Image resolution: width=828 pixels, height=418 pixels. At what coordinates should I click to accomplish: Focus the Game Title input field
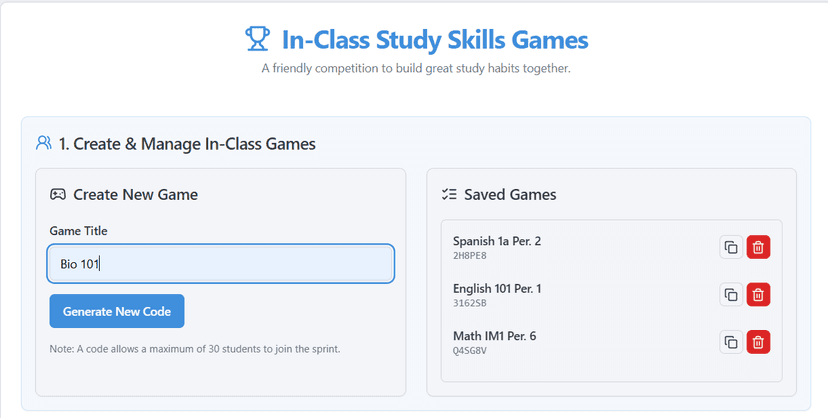220,264
